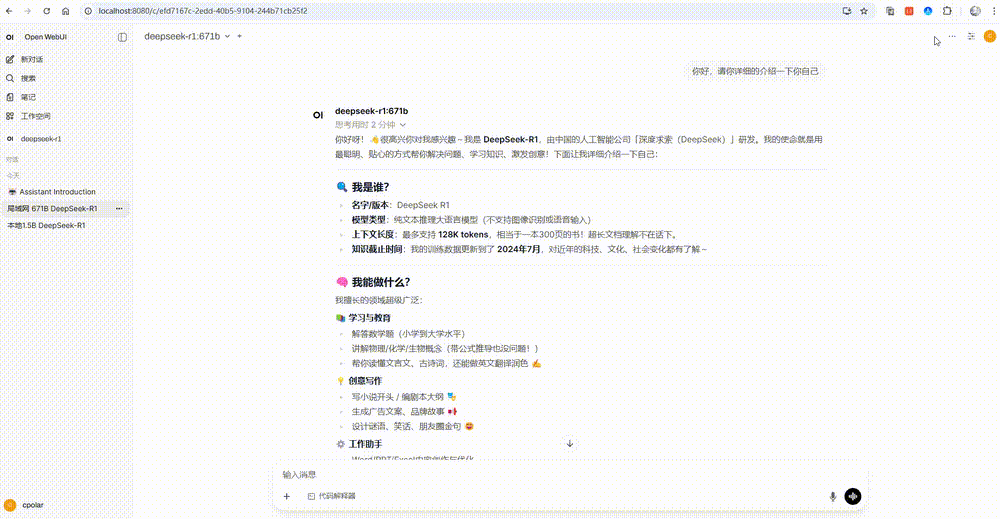Image resolution: width=1000 pixels, height=519 pixels.
Task: Click the scroll-to-bottom arrow button
Action: coord(570,444)
